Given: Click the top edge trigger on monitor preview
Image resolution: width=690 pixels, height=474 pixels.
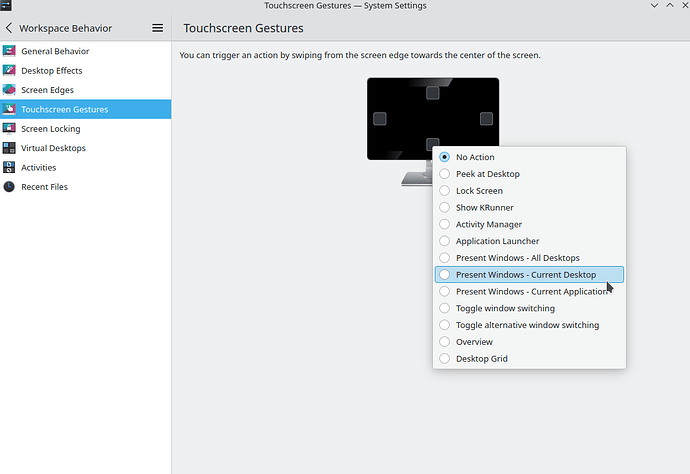Looking at the screenshot, I should pos(432,93).
